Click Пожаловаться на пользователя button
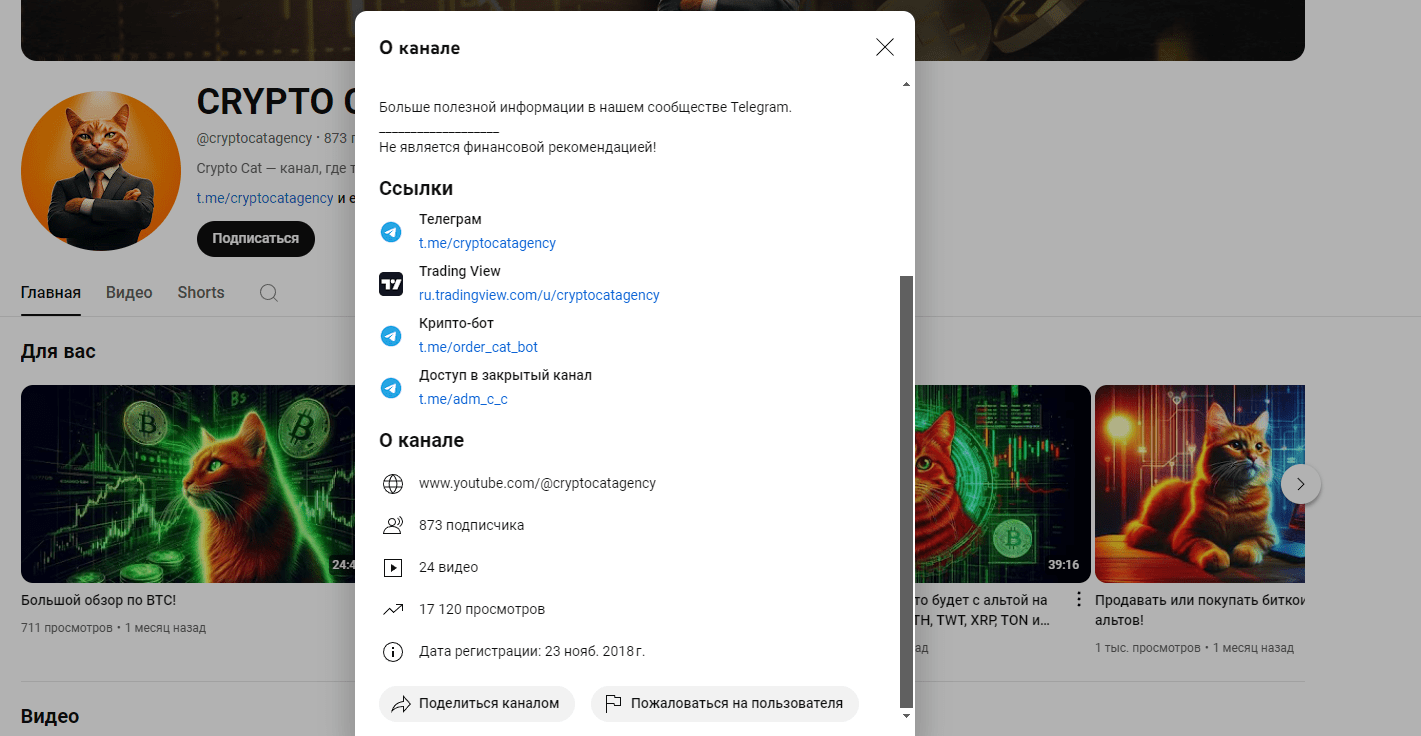This screenshot has height=736, width=1421. click(725, 703)
